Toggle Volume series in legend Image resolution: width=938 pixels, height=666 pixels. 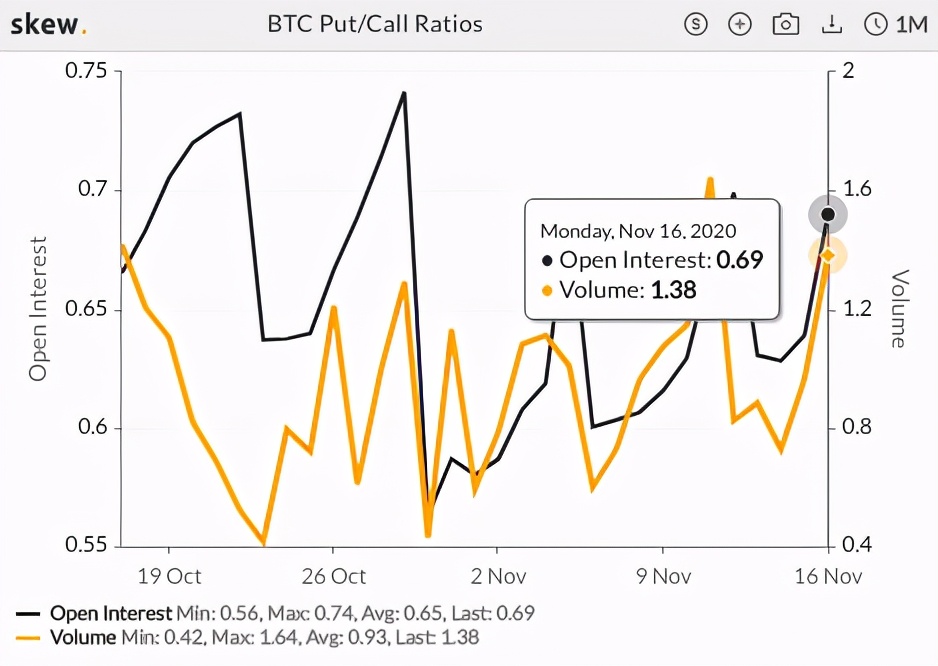point(83,637)
